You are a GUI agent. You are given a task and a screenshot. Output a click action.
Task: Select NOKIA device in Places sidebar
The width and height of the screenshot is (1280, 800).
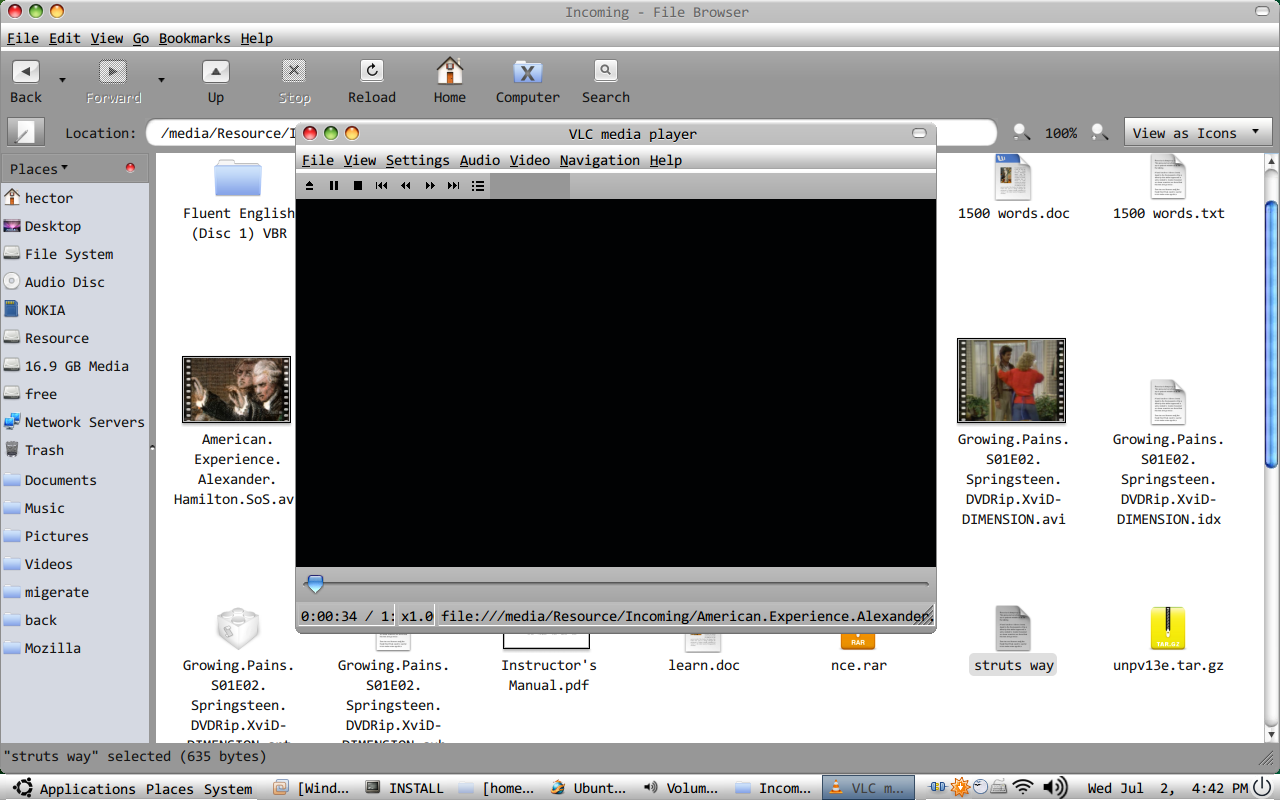tap(75, 310)
